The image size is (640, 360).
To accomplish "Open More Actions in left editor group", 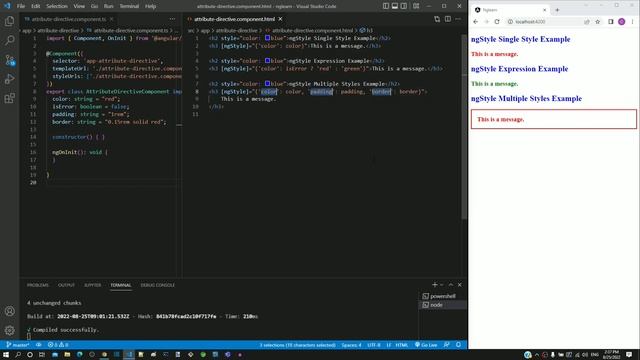I will point(172,19).
